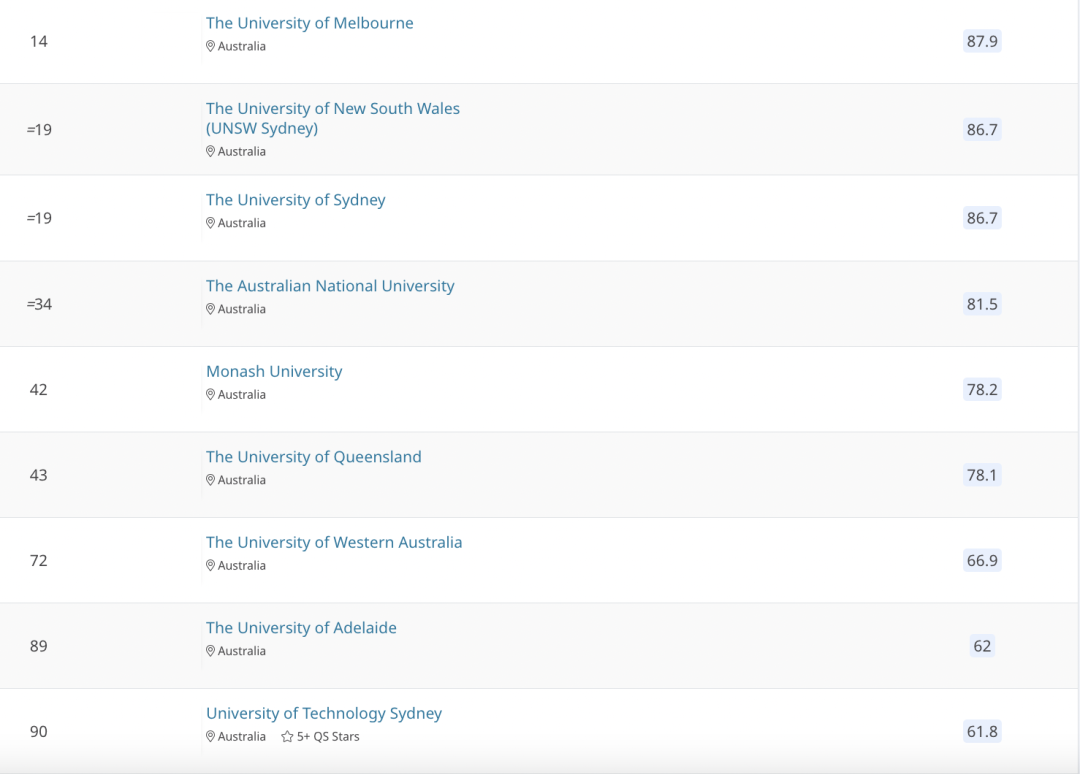Click location pin under Australian National University
The image size is (1080, 774).
pos(210,309)
